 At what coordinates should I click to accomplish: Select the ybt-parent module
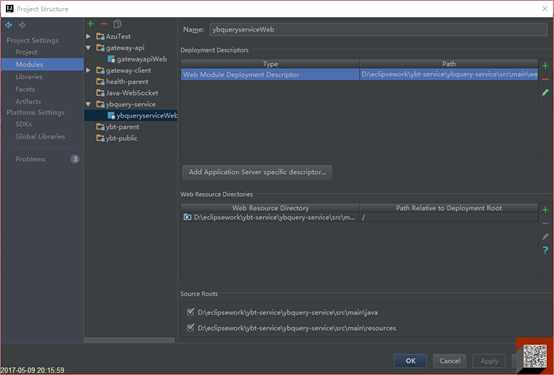pyautogui.click(x=122, y=127)
